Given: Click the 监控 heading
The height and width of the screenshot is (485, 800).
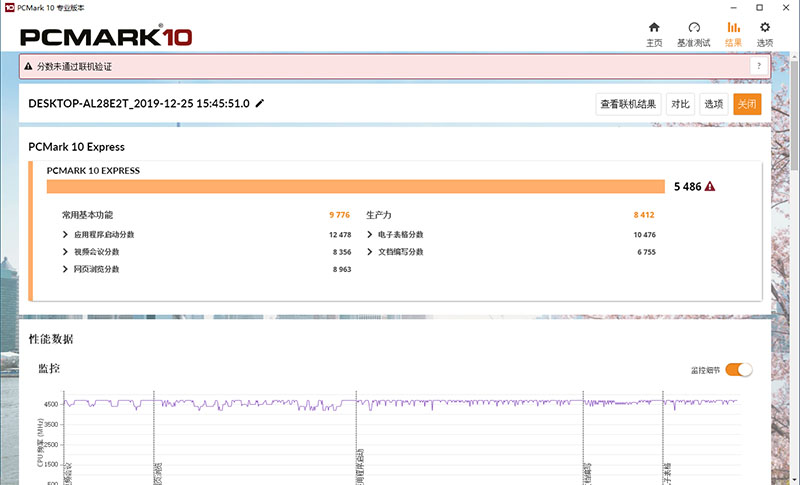Looking at the screenshot, I should [x=49, y=368].
